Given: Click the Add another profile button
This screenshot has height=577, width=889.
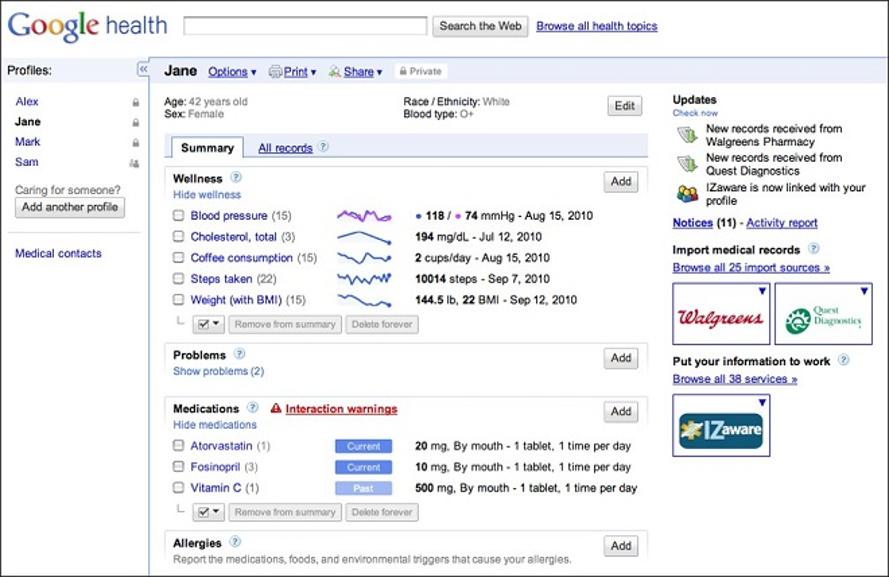Looking at the screenshot, I should [x=70, y=207].
